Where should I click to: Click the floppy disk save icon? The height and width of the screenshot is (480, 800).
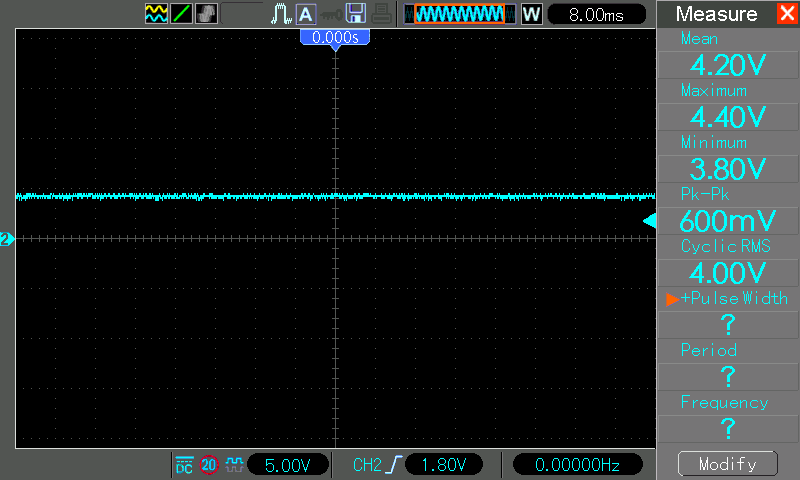pos(355,14)
